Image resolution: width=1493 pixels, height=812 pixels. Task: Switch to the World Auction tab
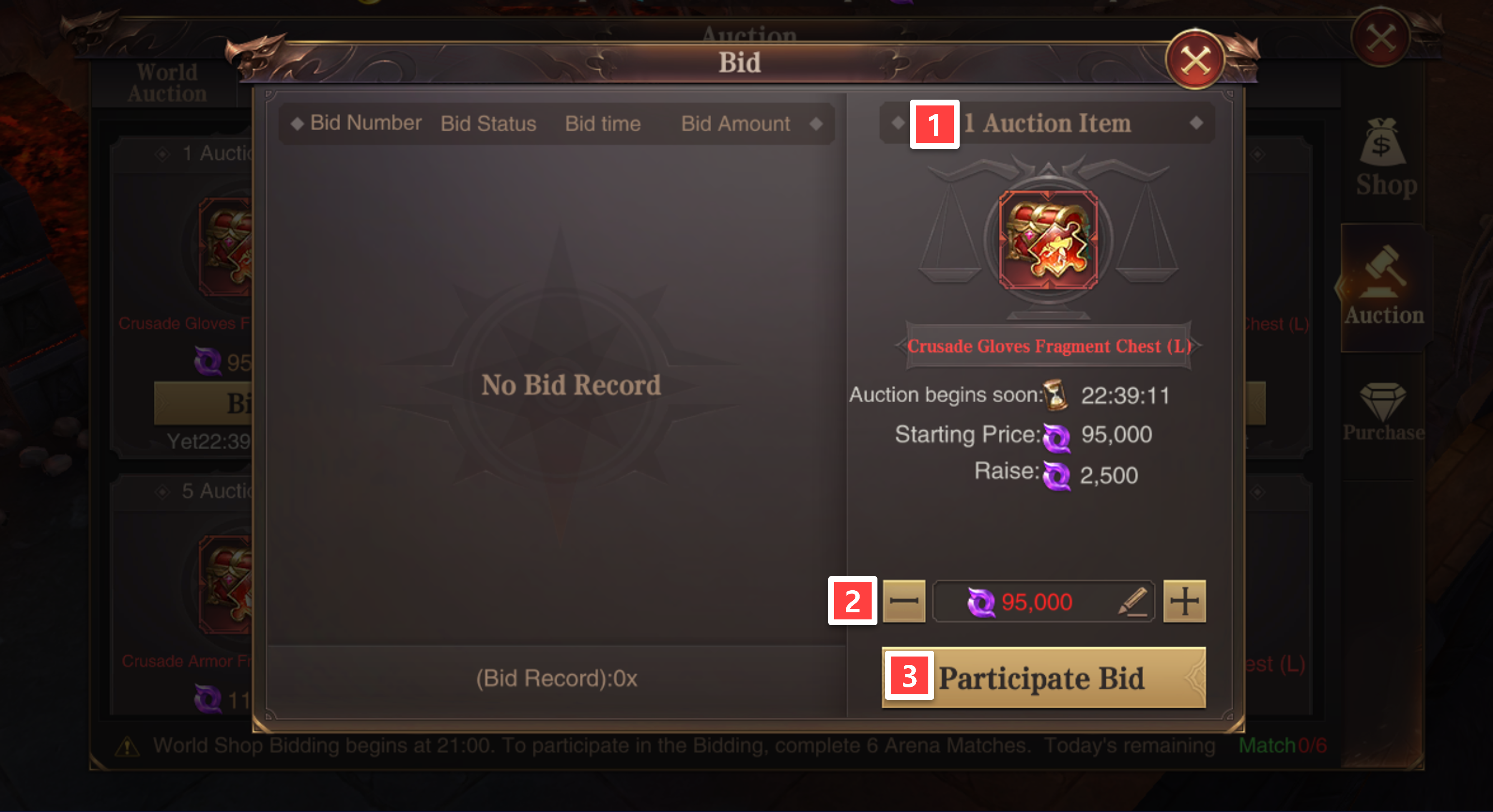click(x=167, y=83)
